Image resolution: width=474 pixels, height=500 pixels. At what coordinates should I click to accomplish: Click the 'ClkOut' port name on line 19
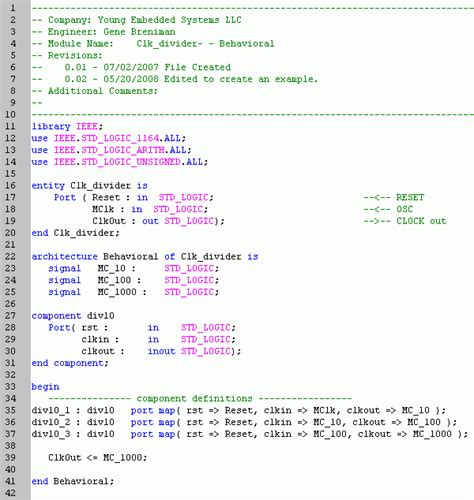pos(109,221)
